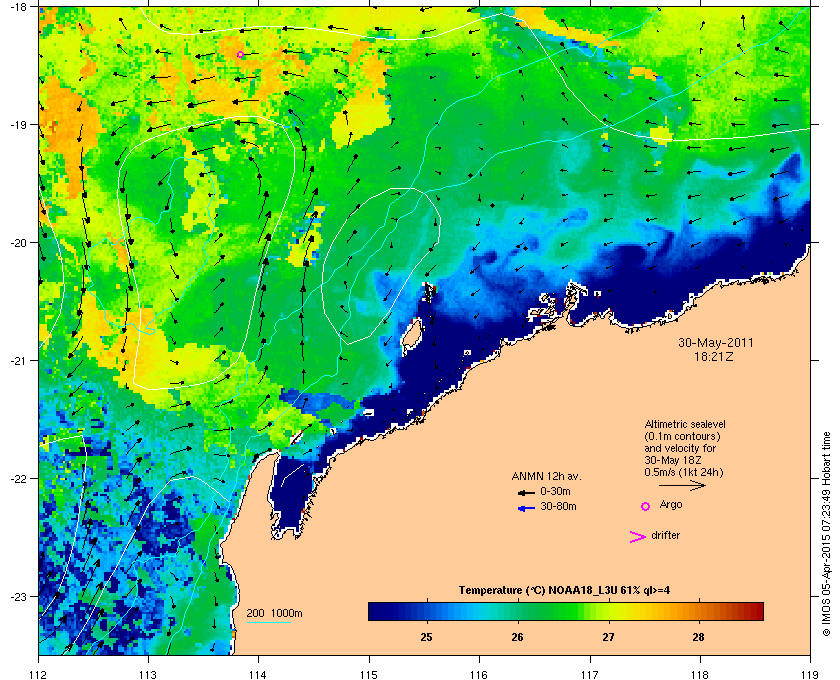This screenshot has height=680, width=840.
Task: Click the '0-30m' depth label
Action: point(555,491)
